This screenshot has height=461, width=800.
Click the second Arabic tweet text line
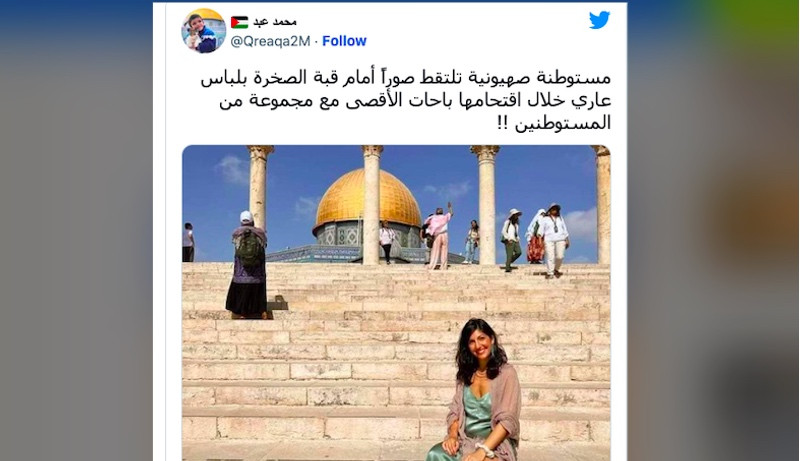click(x=415, y=100)
